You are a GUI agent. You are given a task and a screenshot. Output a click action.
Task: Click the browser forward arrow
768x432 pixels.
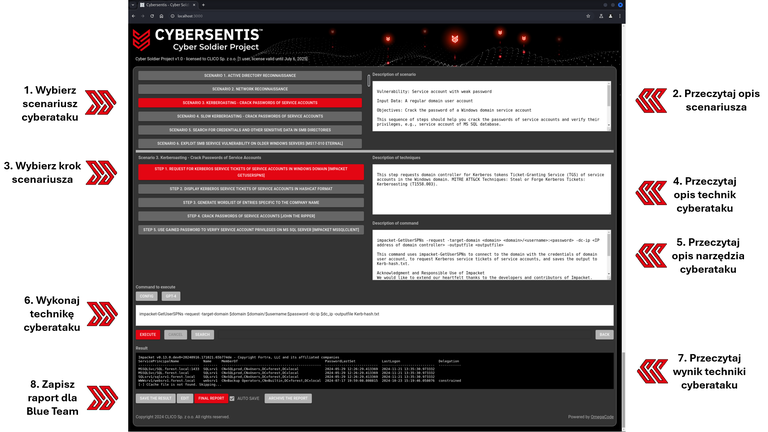coord(143,16)
